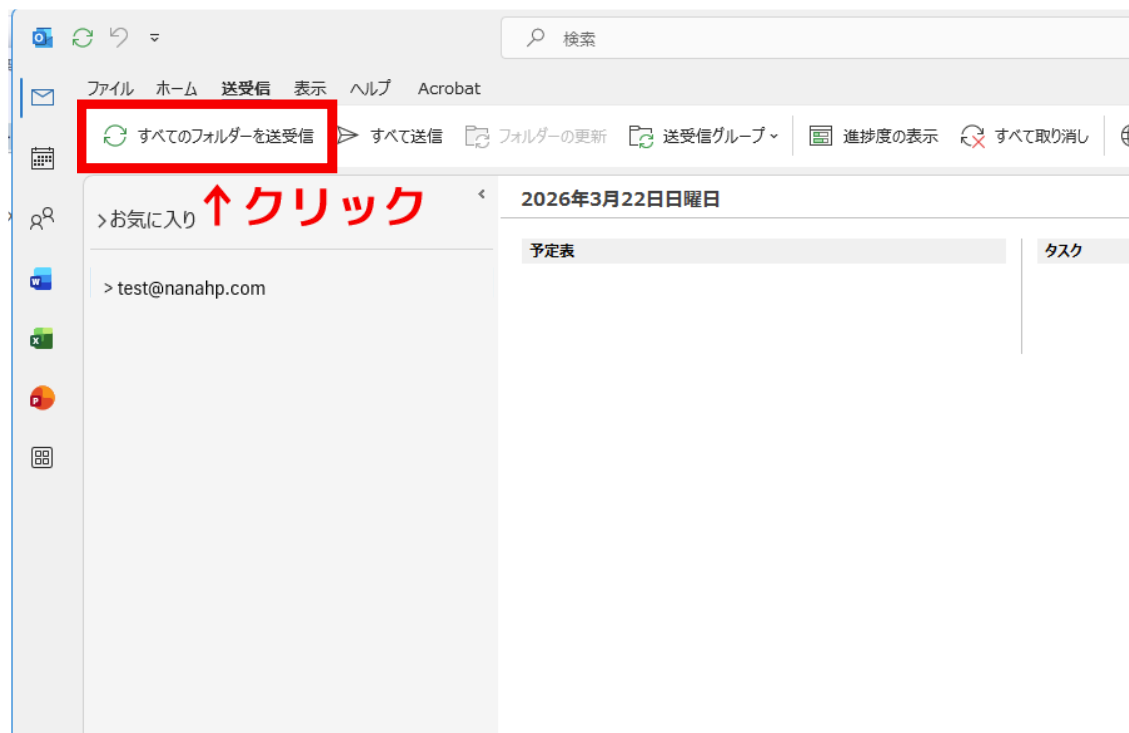The image size is (1129, 733).
Task: Launch PowerPoint from the sidebar
Action: coord(42,398)
